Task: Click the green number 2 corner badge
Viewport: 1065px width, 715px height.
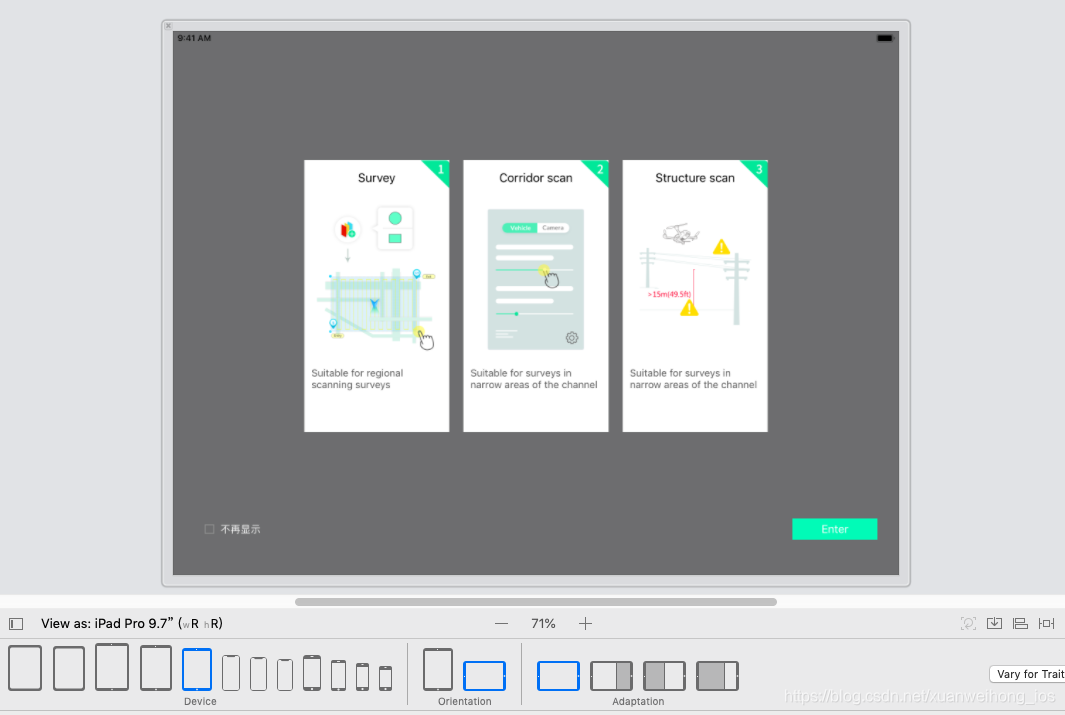Action: point(599,170)
